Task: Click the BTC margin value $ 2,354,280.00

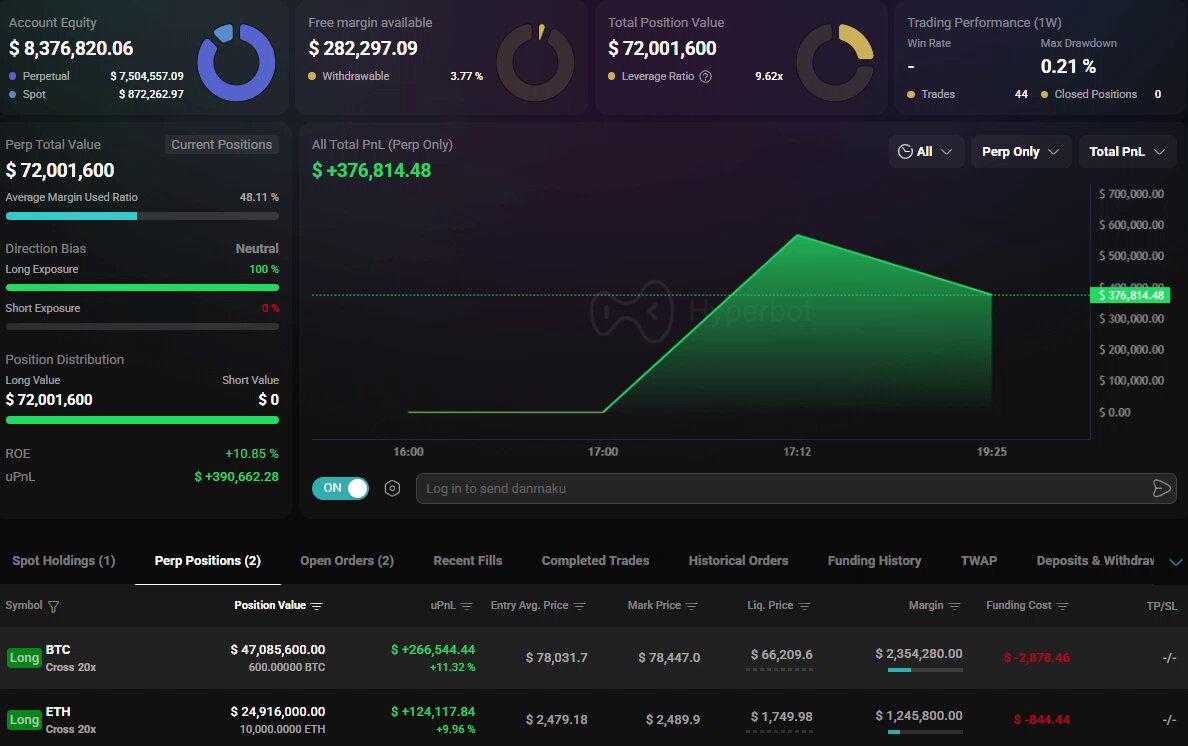Action: tap(919, 654)
